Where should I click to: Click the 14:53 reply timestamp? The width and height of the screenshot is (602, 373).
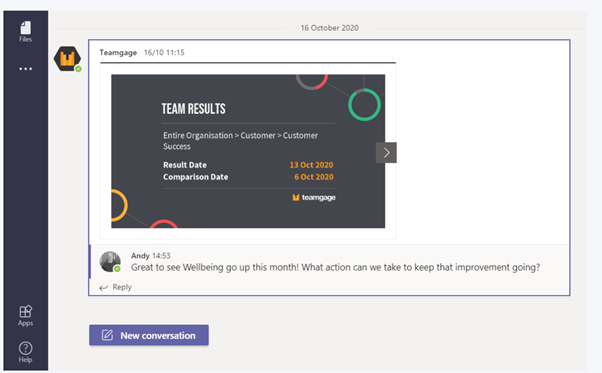pyautogui.click(x=161, y=256)
